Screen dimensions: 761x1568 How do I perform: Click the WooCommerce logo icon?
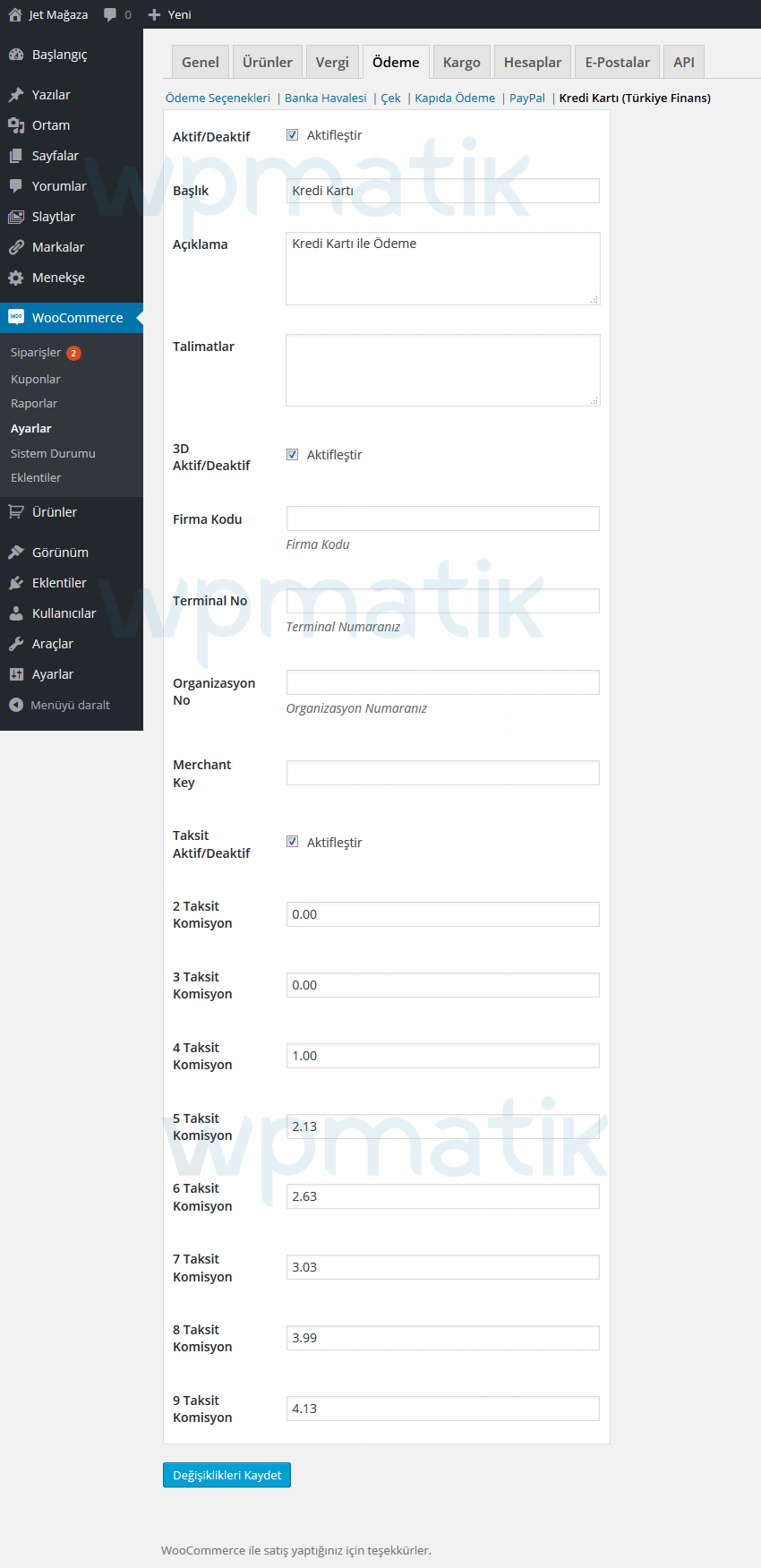click(16, 317)
